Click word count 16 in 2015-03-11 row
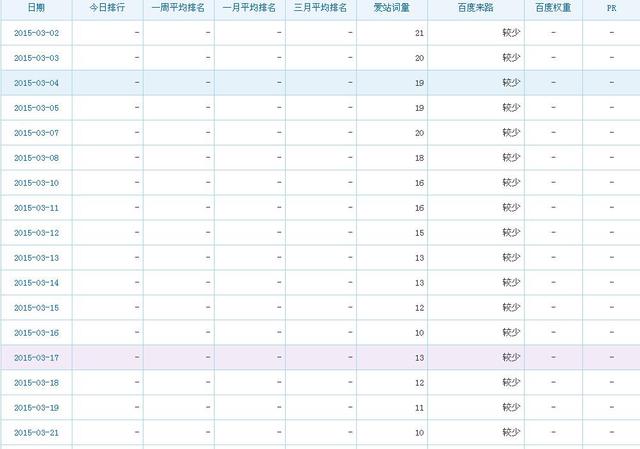The height and width of the screenshot is (449, 640). click(x=419, y=208)
